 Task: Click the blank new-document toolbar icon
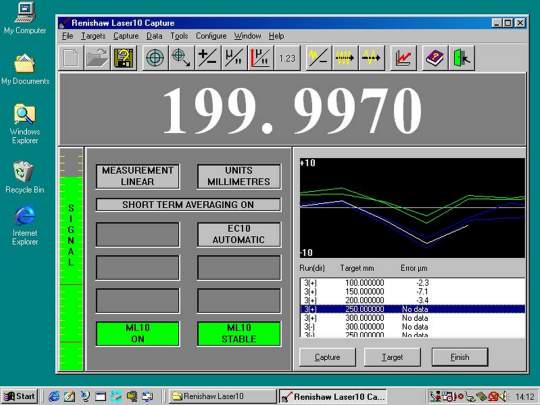[71, 58]
